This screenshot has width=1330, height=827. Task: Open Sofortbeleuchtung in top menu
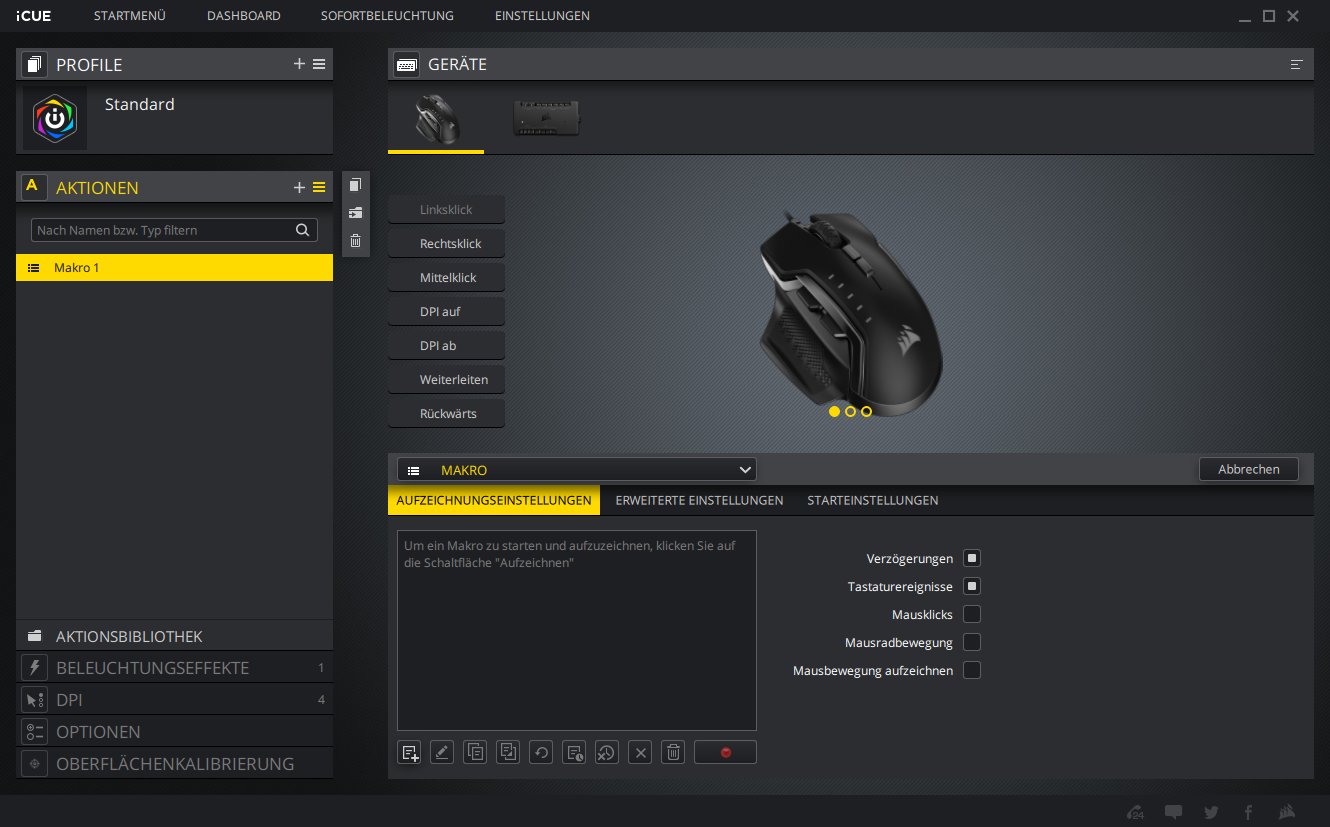click(x=387, y=16)
